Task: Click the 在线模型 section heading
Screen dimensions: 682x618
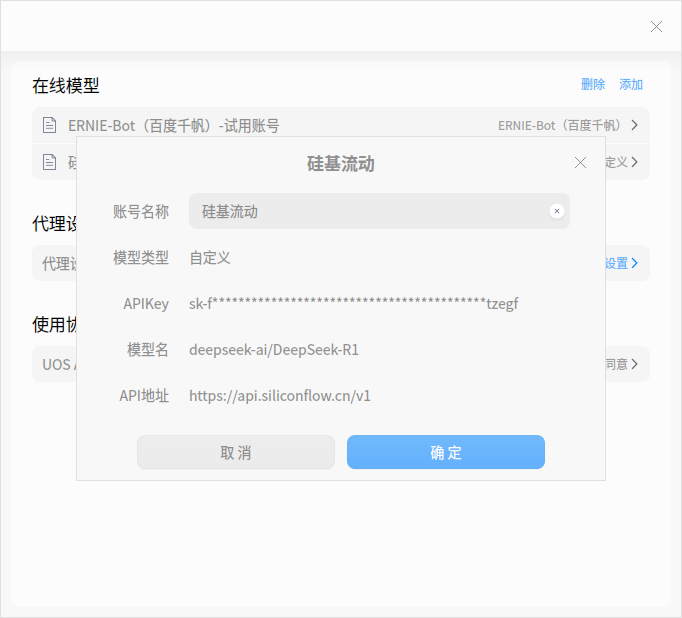Action: click(x=66, y=86)
